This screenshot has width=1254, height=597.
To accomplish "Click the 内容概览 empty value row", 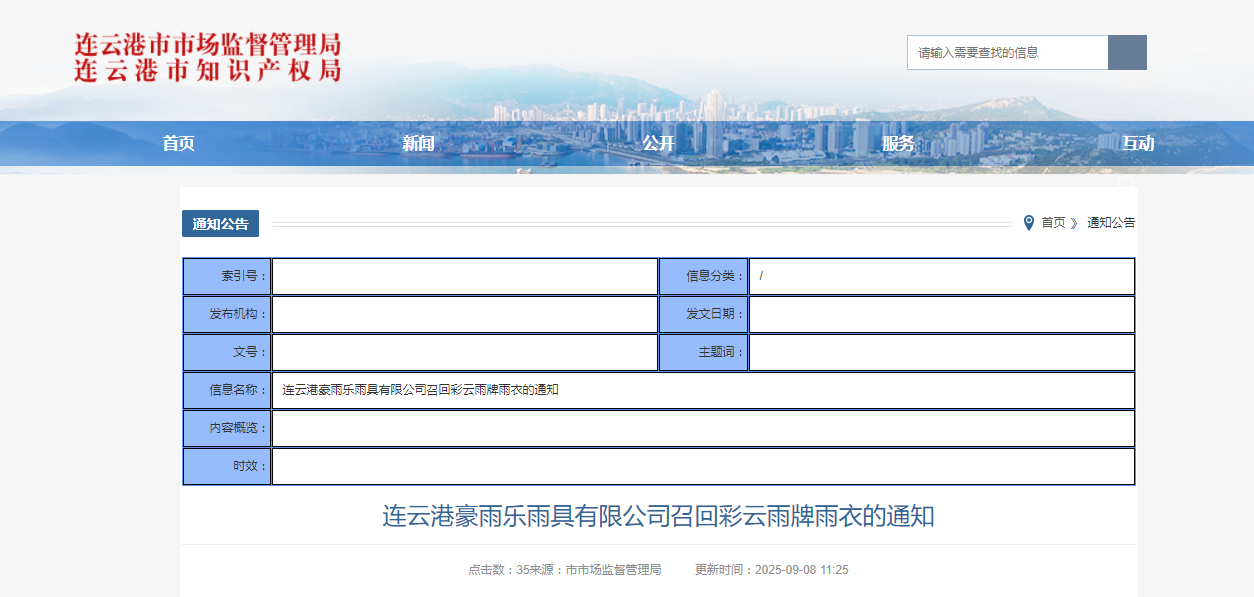I will pos(702,428).
